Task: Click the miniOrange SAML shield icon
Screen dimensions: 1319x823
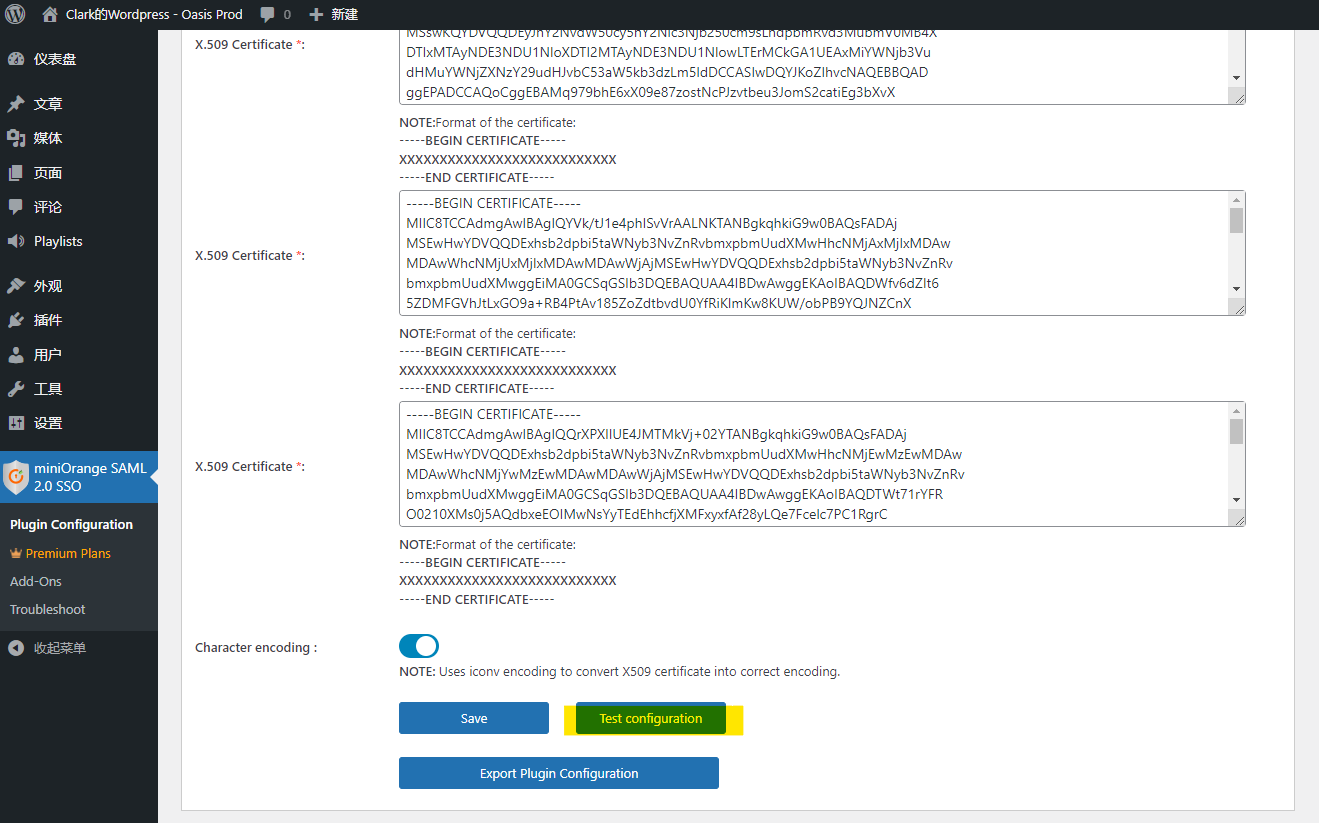Action: pyautogui.click(x=16, y=477)
